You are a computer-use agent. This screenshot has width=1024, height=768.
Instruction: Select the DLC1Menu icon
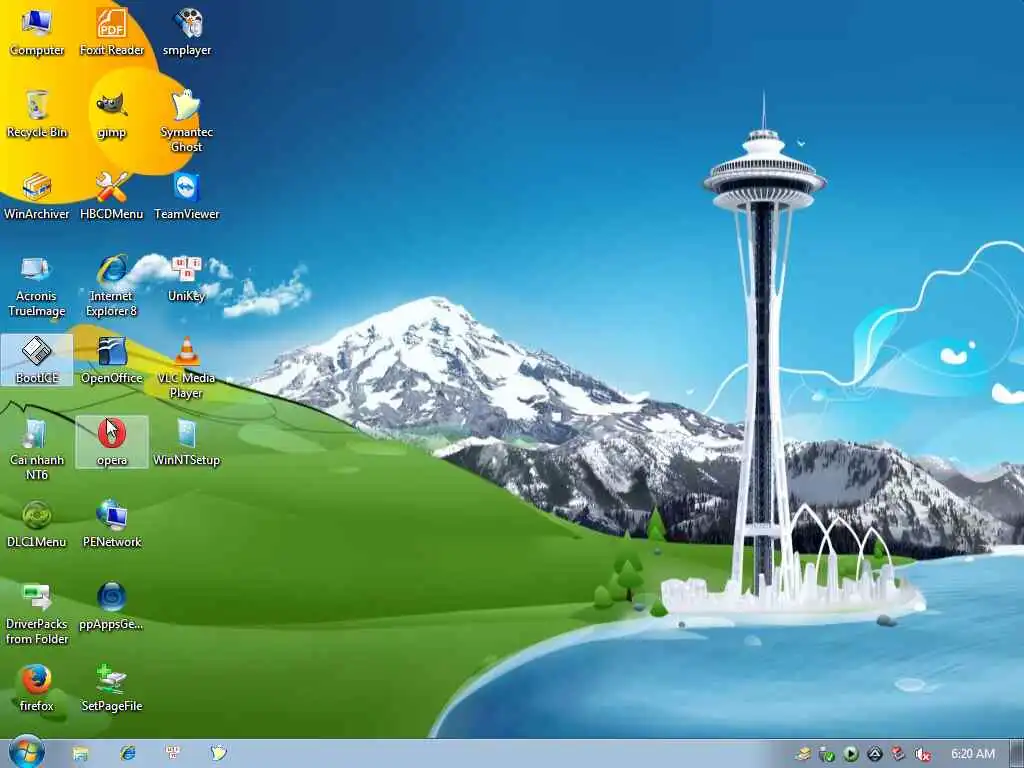point(37,524)
